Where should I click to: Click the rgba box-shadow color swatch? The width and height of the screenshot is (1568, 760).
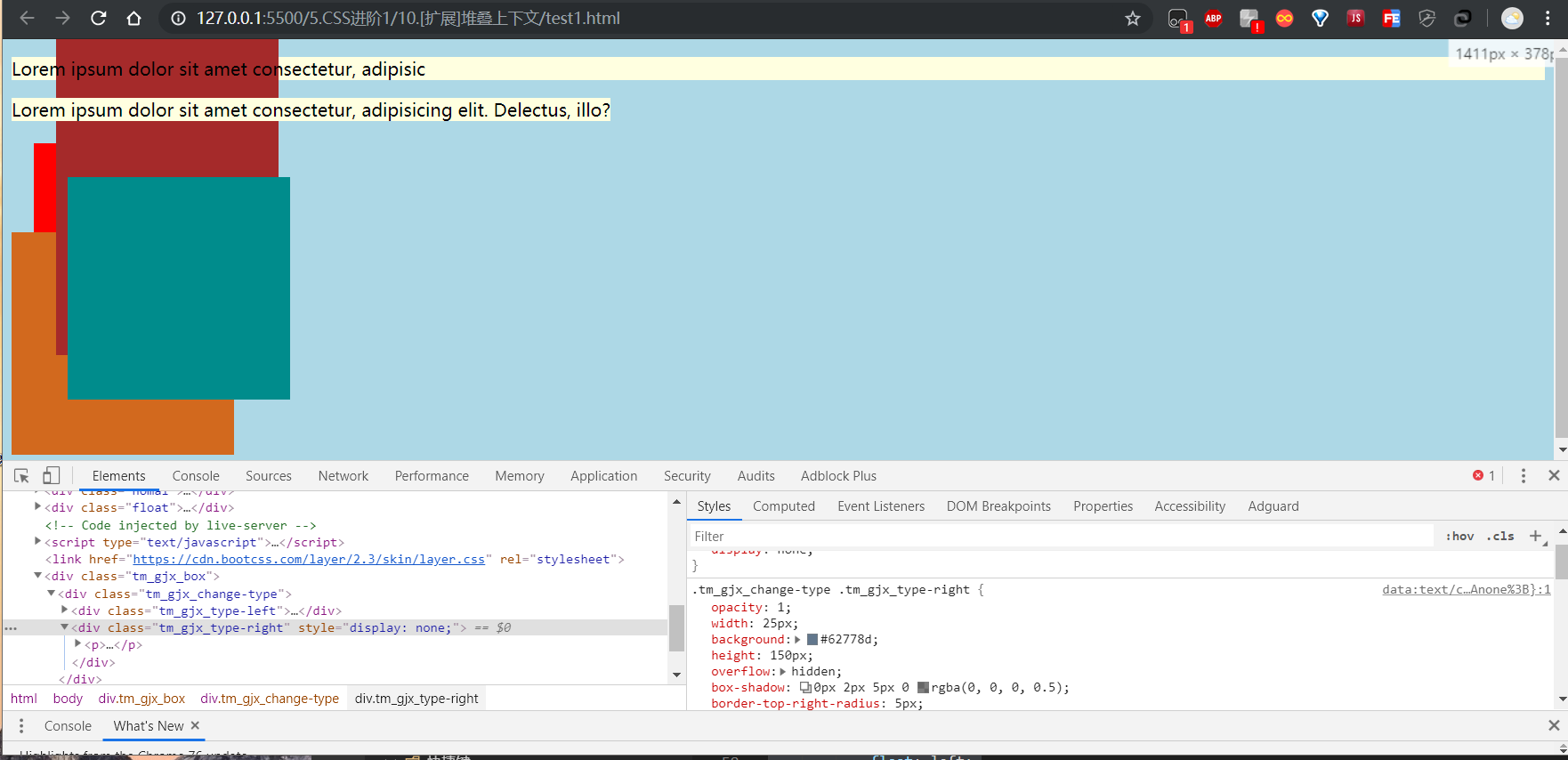(923, 687)
